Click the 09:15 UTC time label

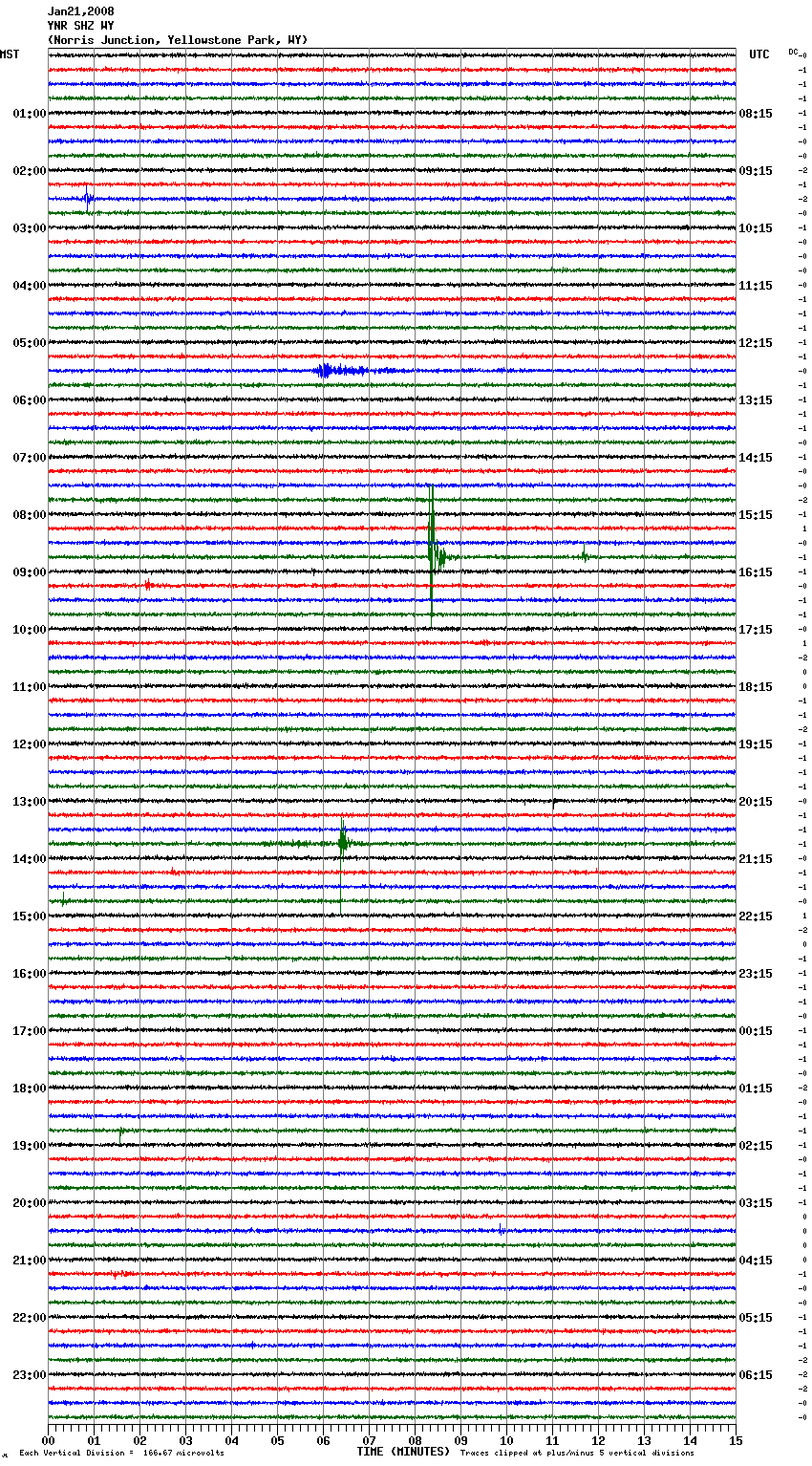coord(756,171)
